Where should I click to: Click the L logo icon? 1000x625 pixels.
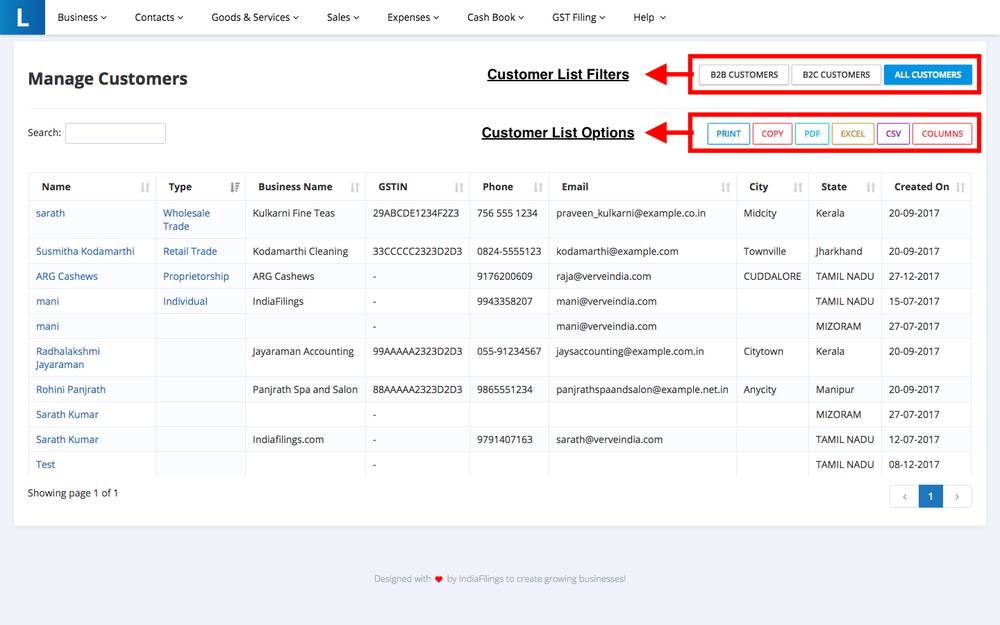point(22,17)
